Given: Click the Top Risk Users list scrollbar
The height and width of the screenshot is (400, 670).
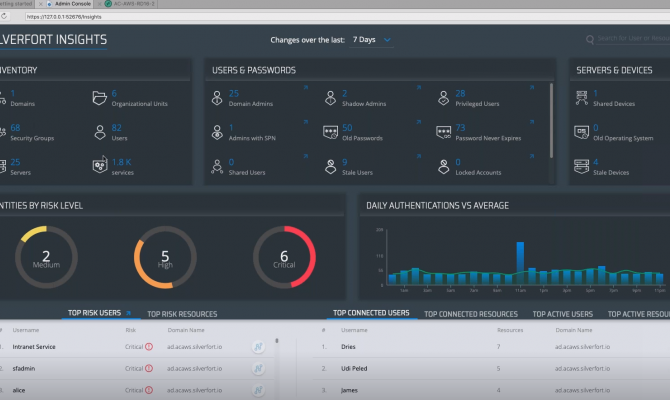Looking at the screenshot, I should [277, 341].
